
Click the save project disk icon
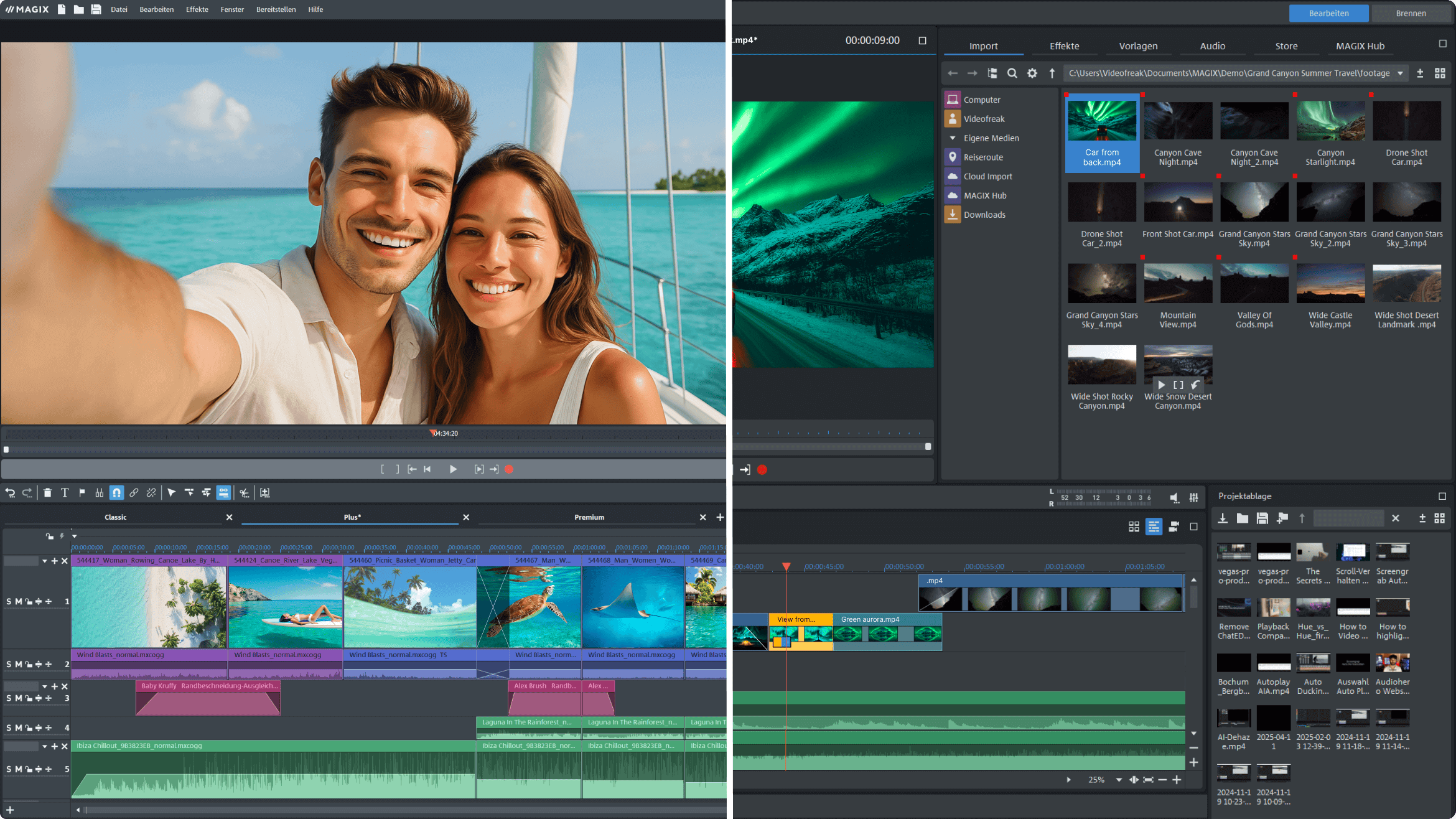point(96,9)
